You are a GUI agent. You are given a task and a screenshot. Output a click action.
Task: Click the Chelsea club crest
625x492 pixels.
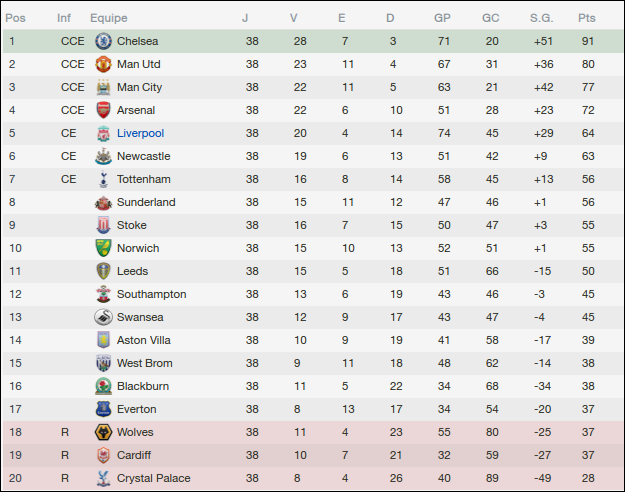pos(102,41)
